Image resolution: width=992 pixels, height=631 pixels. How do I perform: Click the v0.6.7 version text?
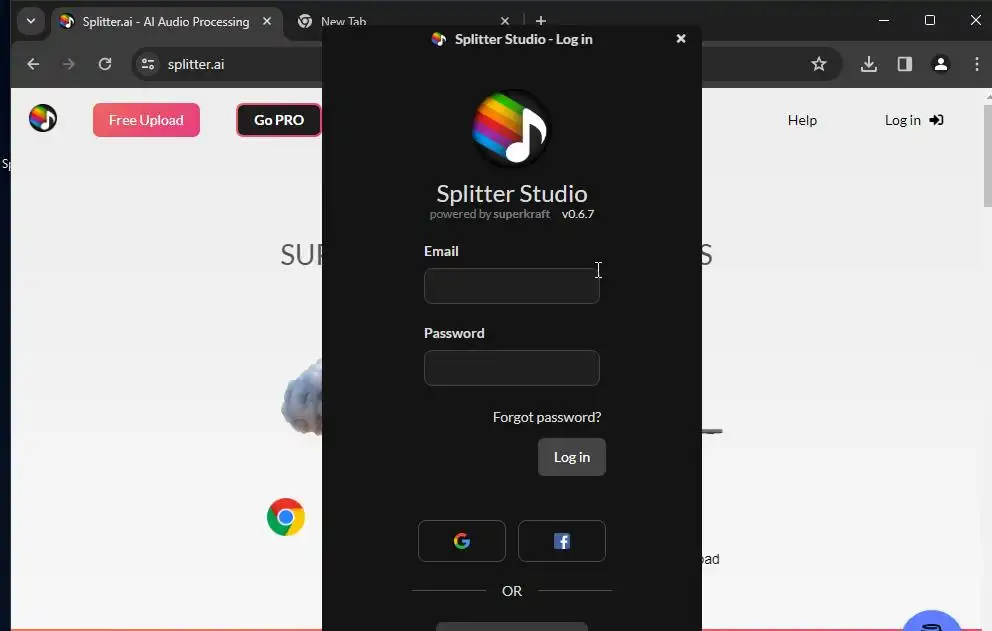pyautogui.click(x=578, y=214)
